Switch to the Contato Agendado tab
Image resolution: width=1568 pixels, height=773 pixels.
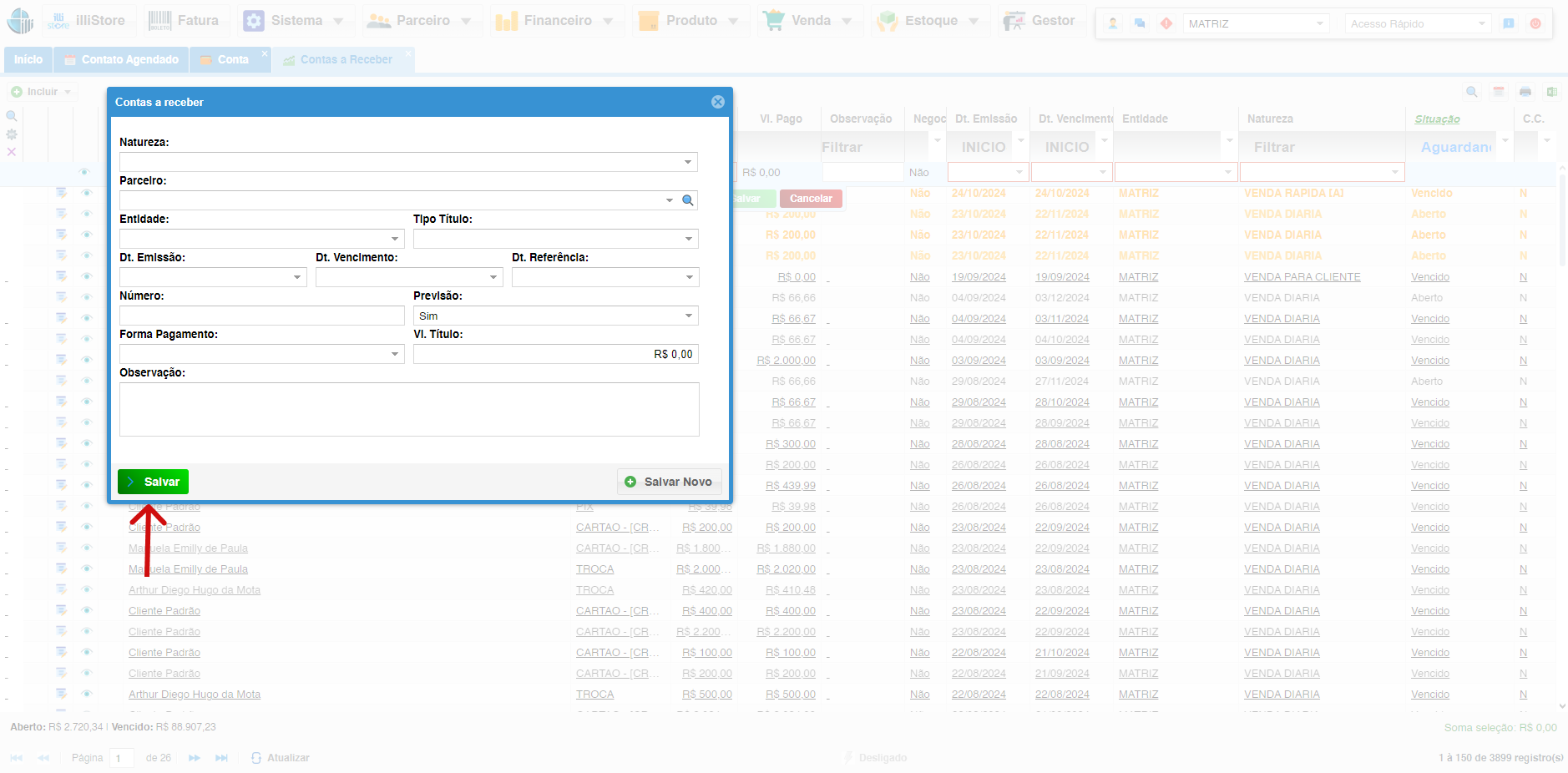click(122, 59)
